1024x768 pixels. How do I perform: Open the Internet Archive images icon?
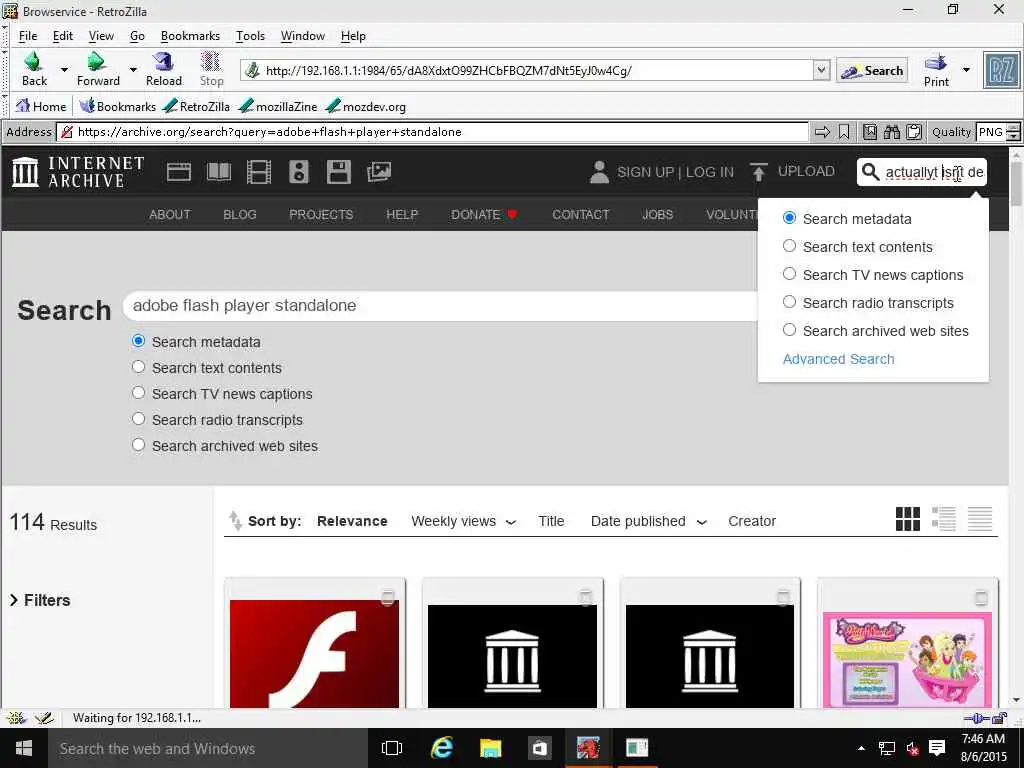[x=379, y=172]
